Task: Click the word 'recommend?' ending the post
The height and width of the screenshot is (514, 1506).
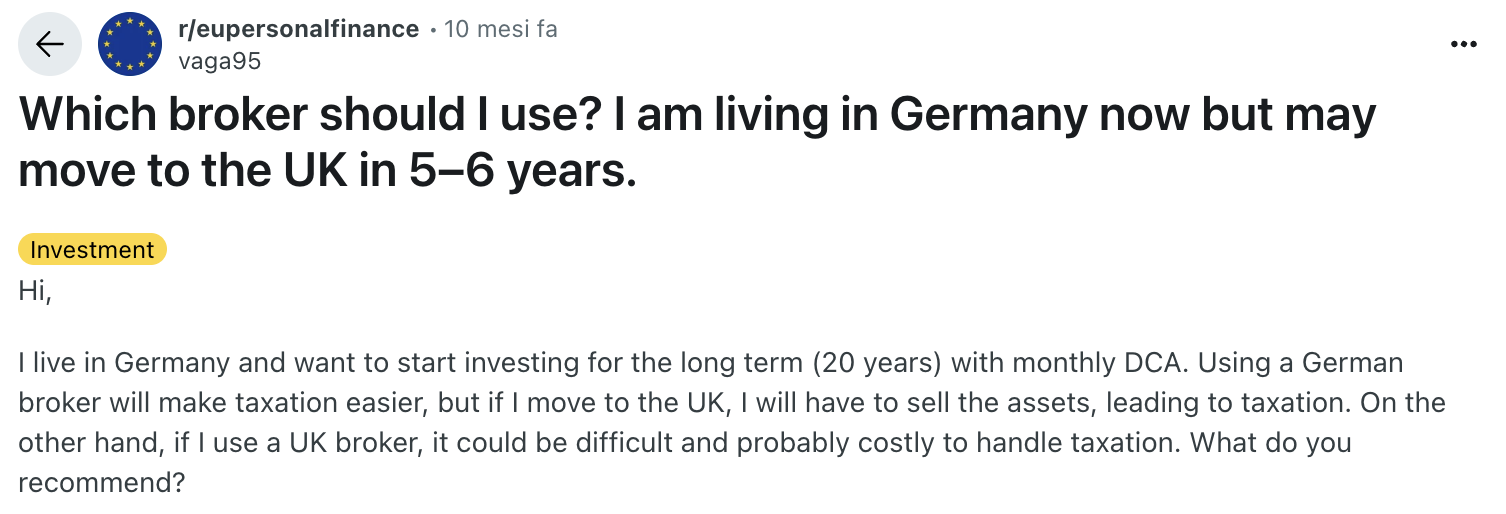Action: [x=102, y=483]
